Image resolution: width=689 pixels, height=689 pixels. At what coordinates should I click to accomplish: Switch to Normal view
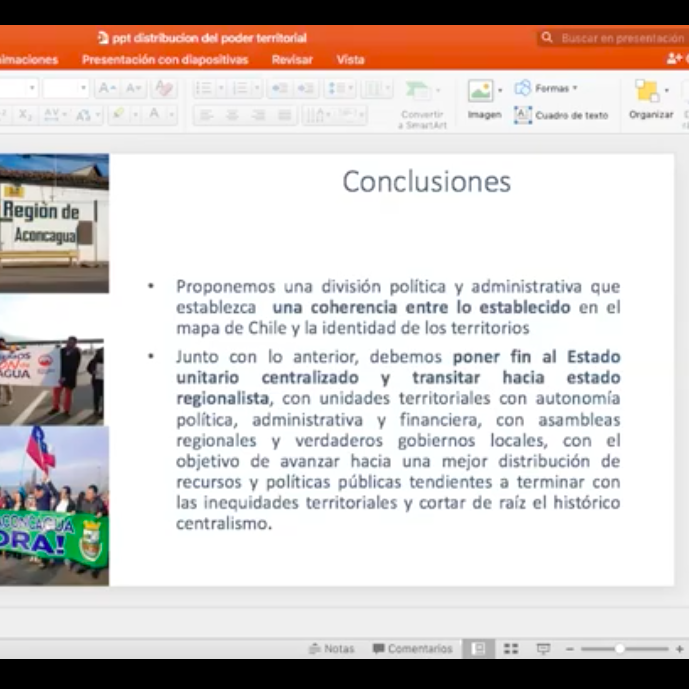pos(479,649)
